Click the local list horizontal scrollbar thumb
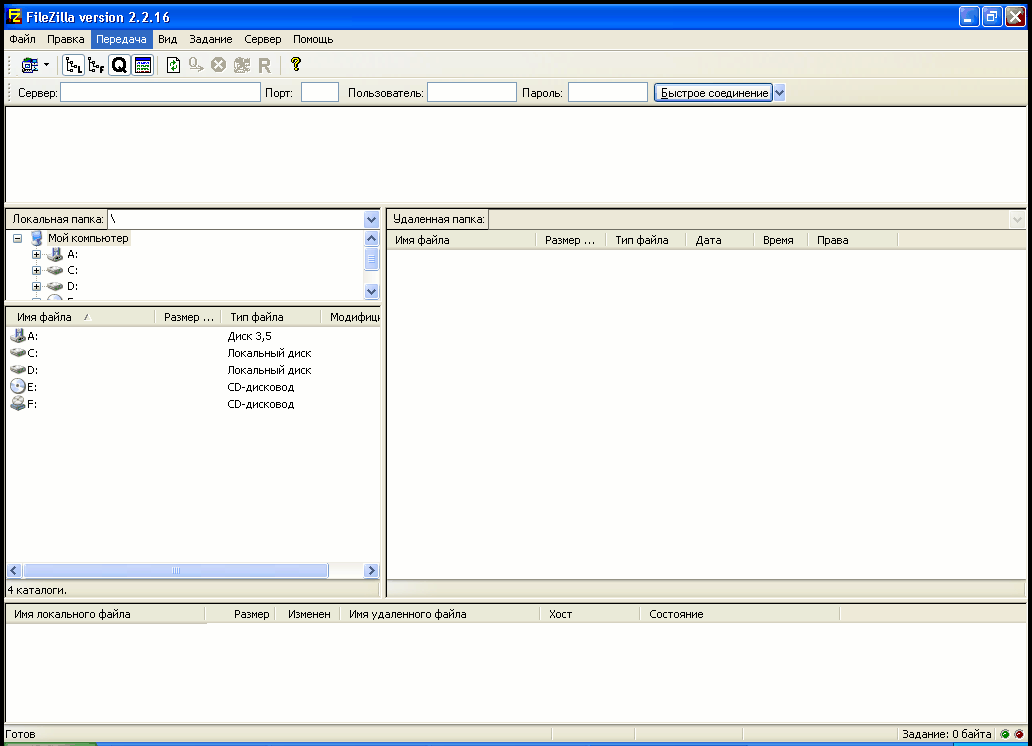 (x=176, y=570)
